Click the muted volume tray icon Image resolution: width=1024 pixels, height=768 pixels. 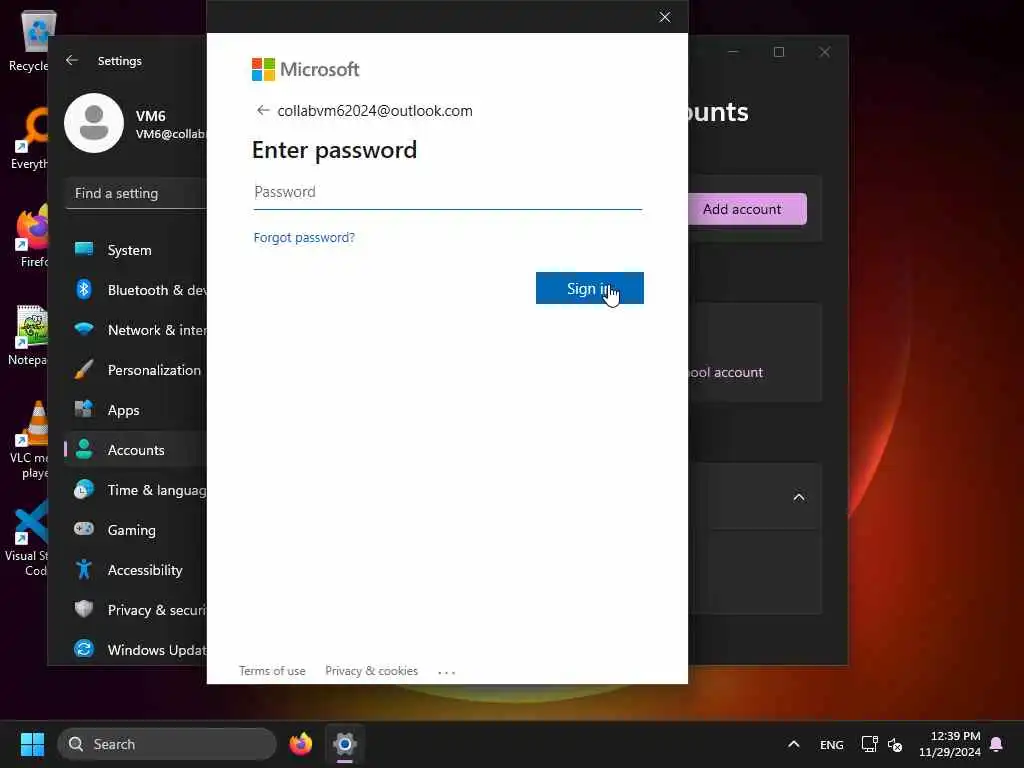click(x=895, y=744)
